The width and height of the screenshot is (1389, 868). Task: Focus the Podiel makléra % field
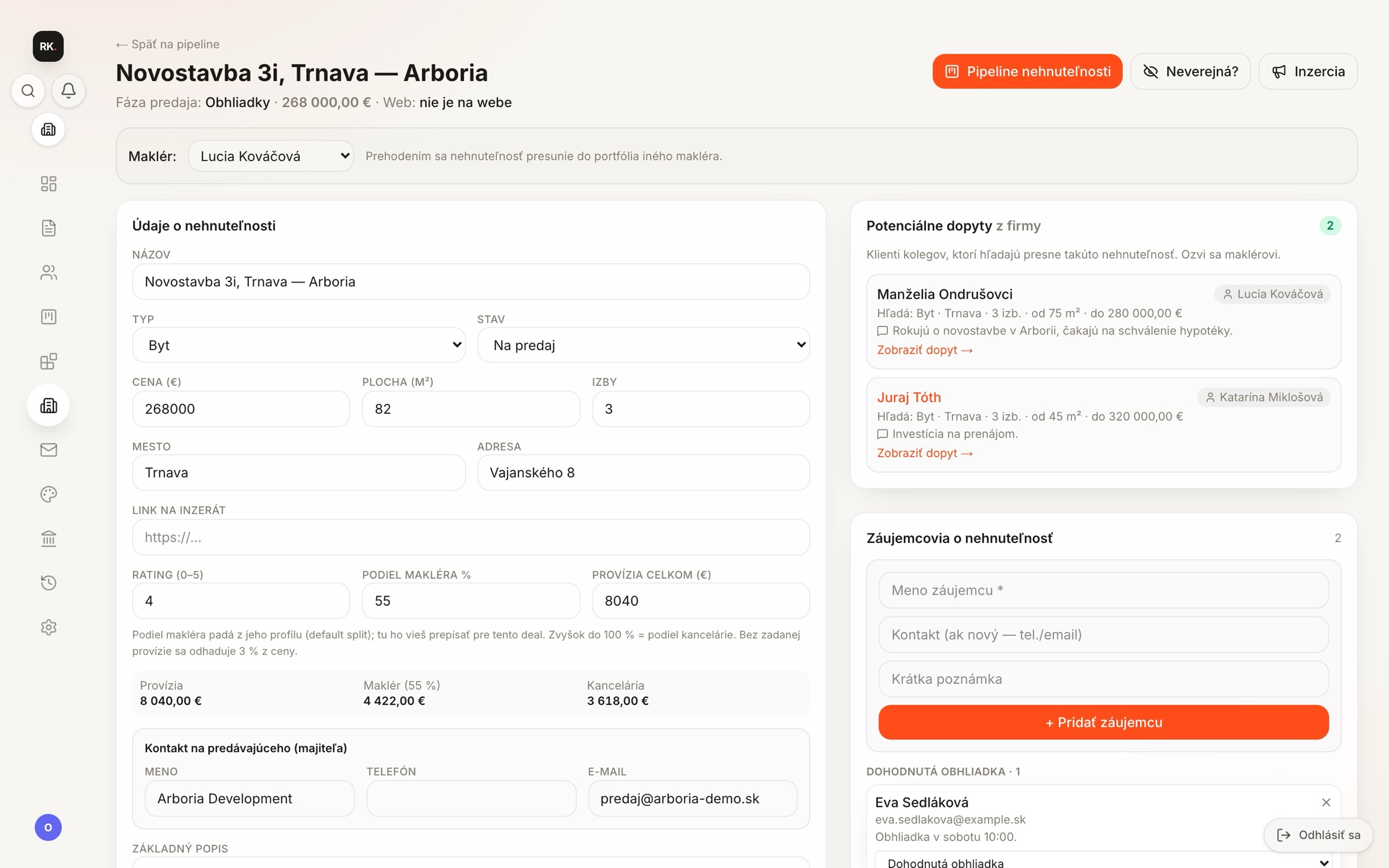pyautogui.click(x=471, y=601)
